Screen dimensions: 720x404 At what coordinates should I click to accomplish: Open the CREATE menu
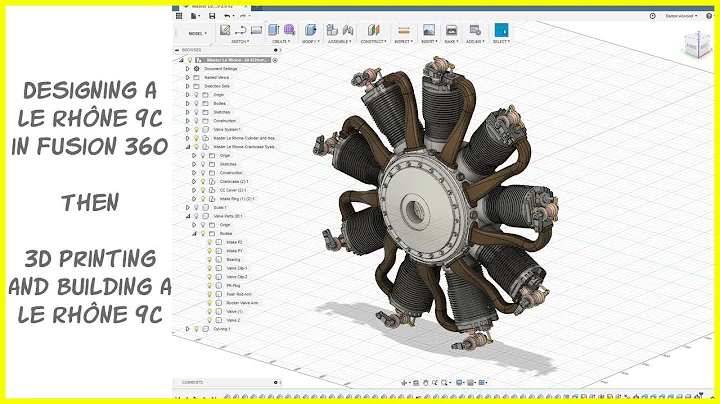(x=281, y=41)
